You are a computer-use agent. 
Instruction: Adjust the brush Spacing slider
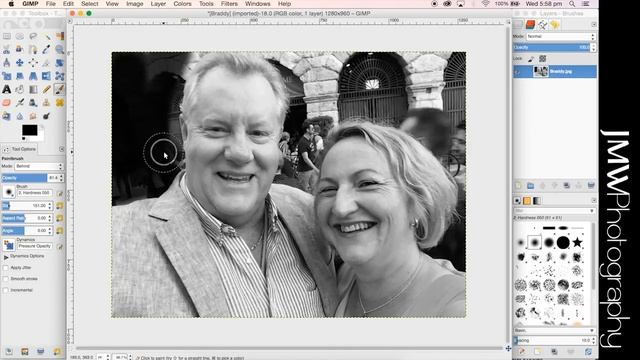553,340
